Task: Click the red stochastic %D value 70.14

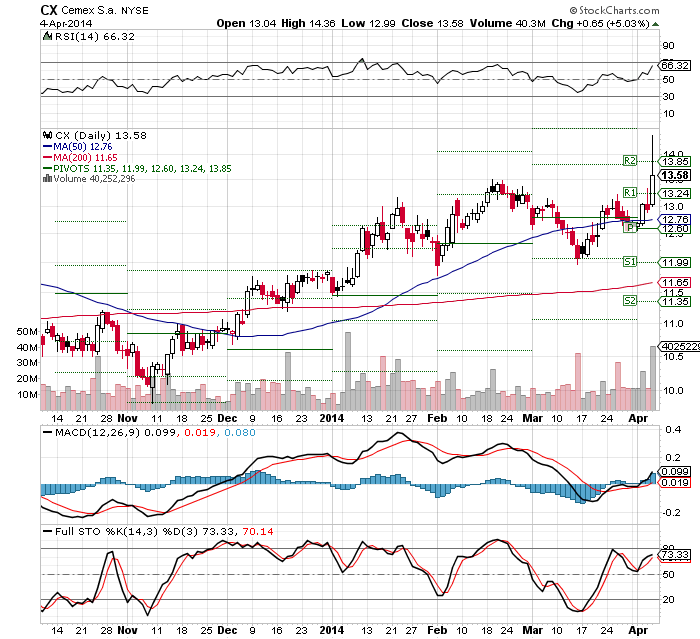Action: click(x=258, y=531)
